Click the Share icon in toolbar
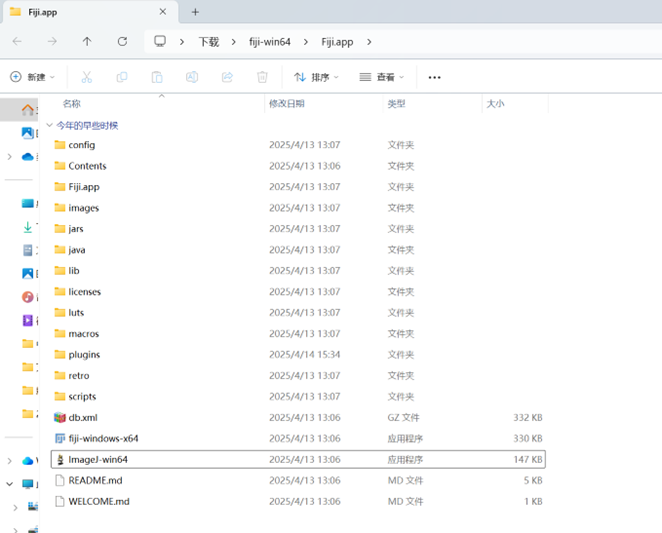Image resolution: width=662 pixels, height=533 pixels. [227, 77]
